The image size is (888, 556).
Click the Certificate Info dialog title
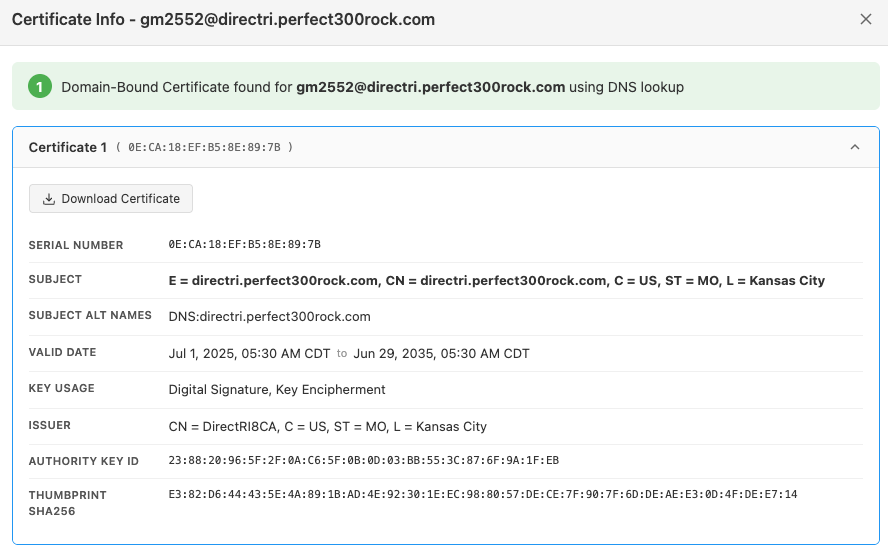point(223,19)
